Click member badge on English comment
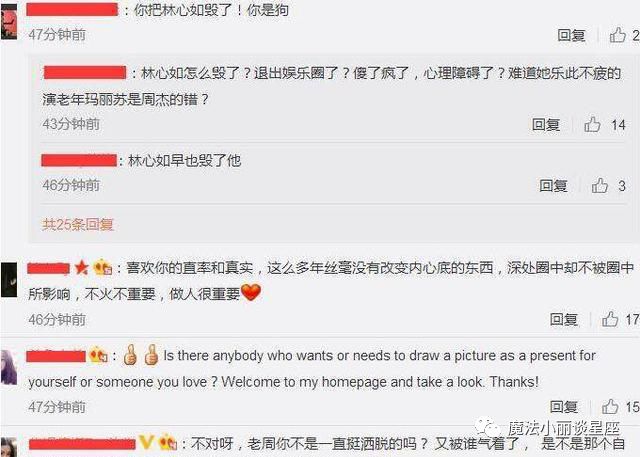Image resolution: width=640 pixels, height=457 pixels. 98,355
